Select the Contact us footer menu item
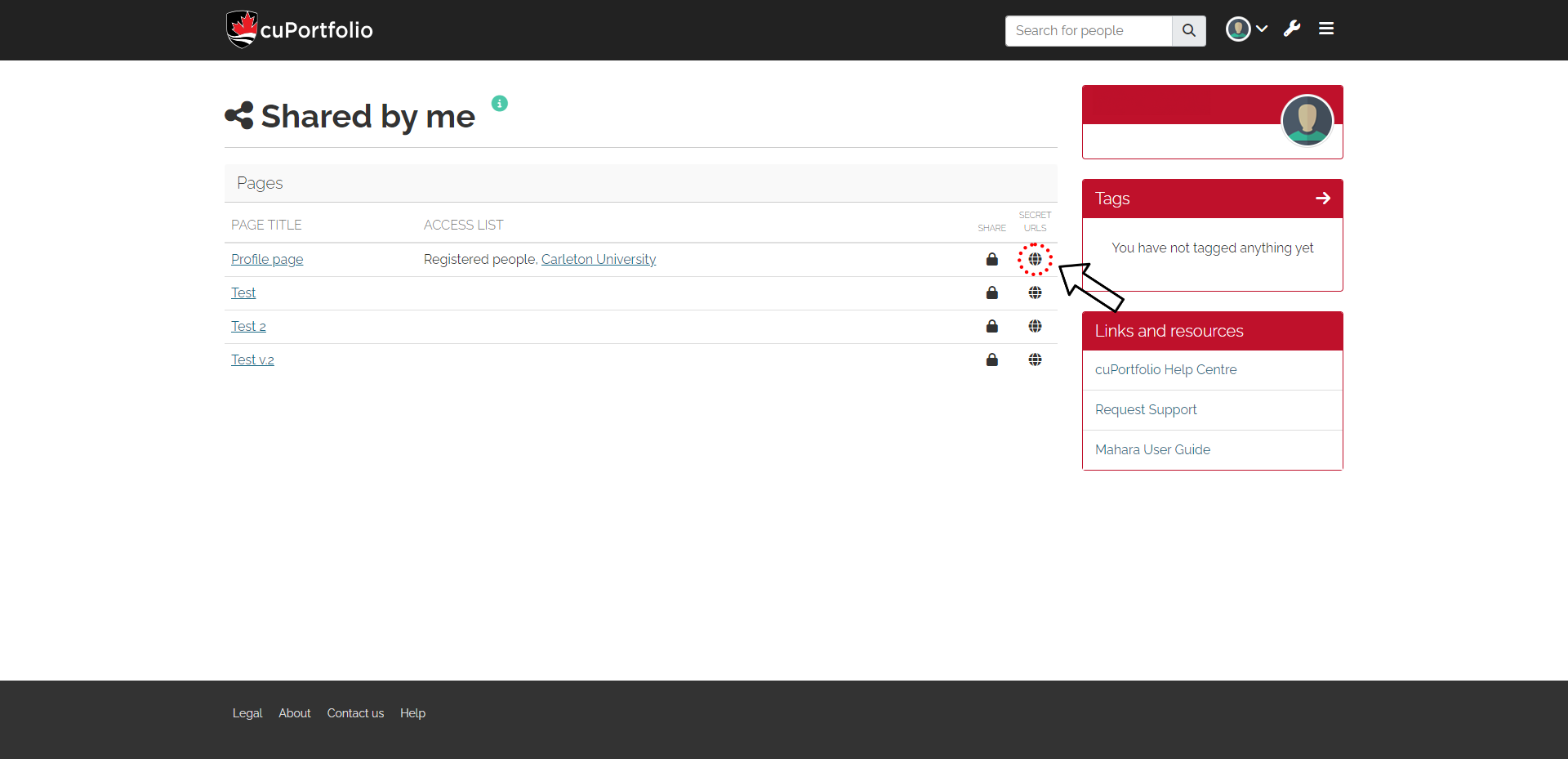Image resolution: width=1568 pixels, height=759 pixels. (354, 712)
